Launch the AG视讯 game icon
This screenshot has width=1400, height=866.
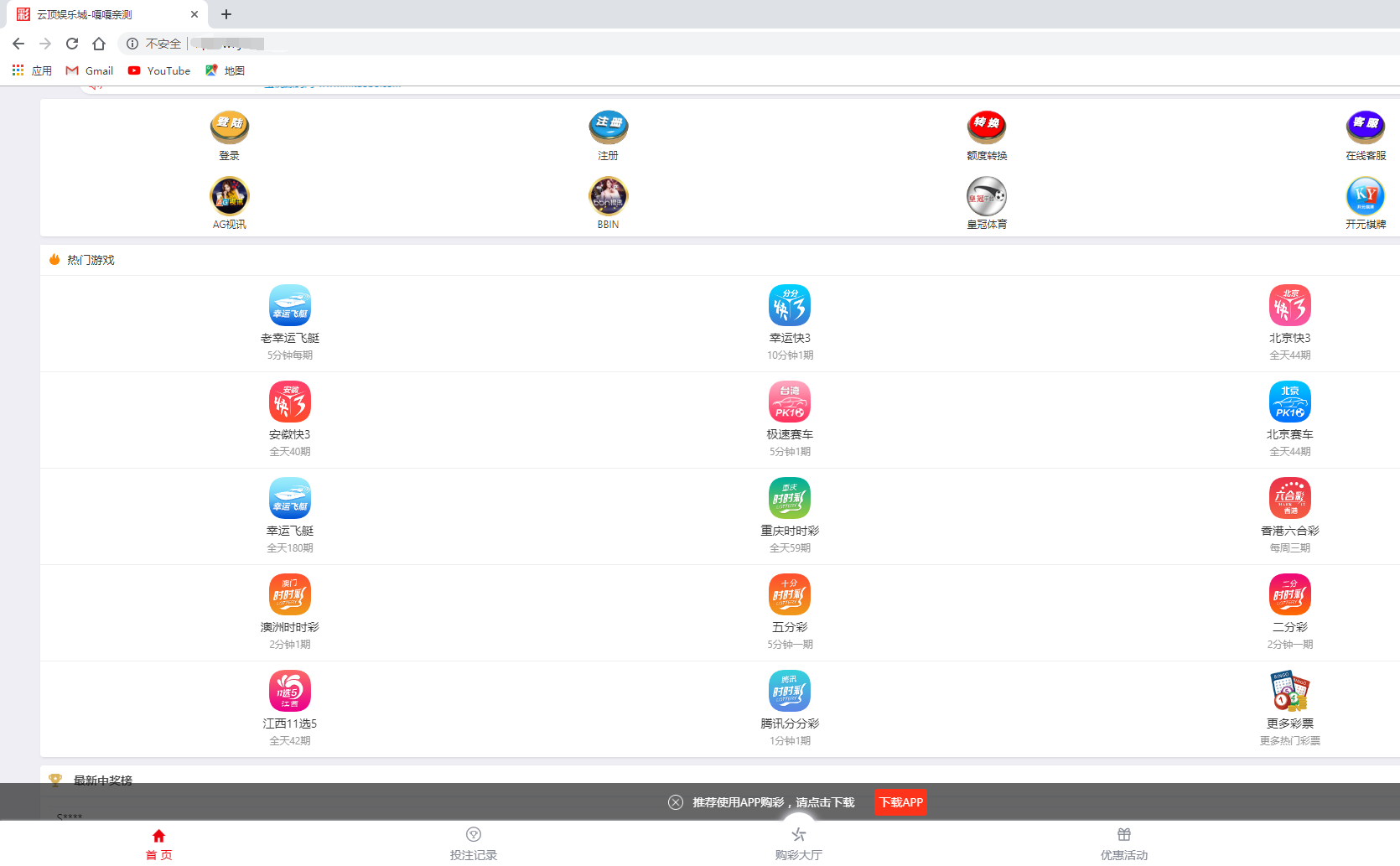tap(229, 196)
